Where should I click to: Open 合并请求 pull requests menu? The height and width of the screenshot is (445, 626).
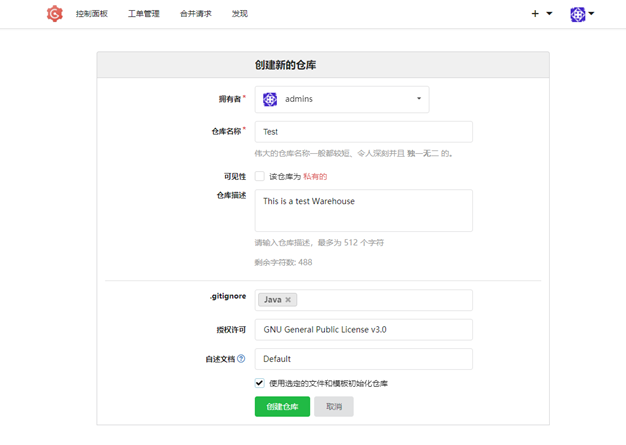(196, 14)
